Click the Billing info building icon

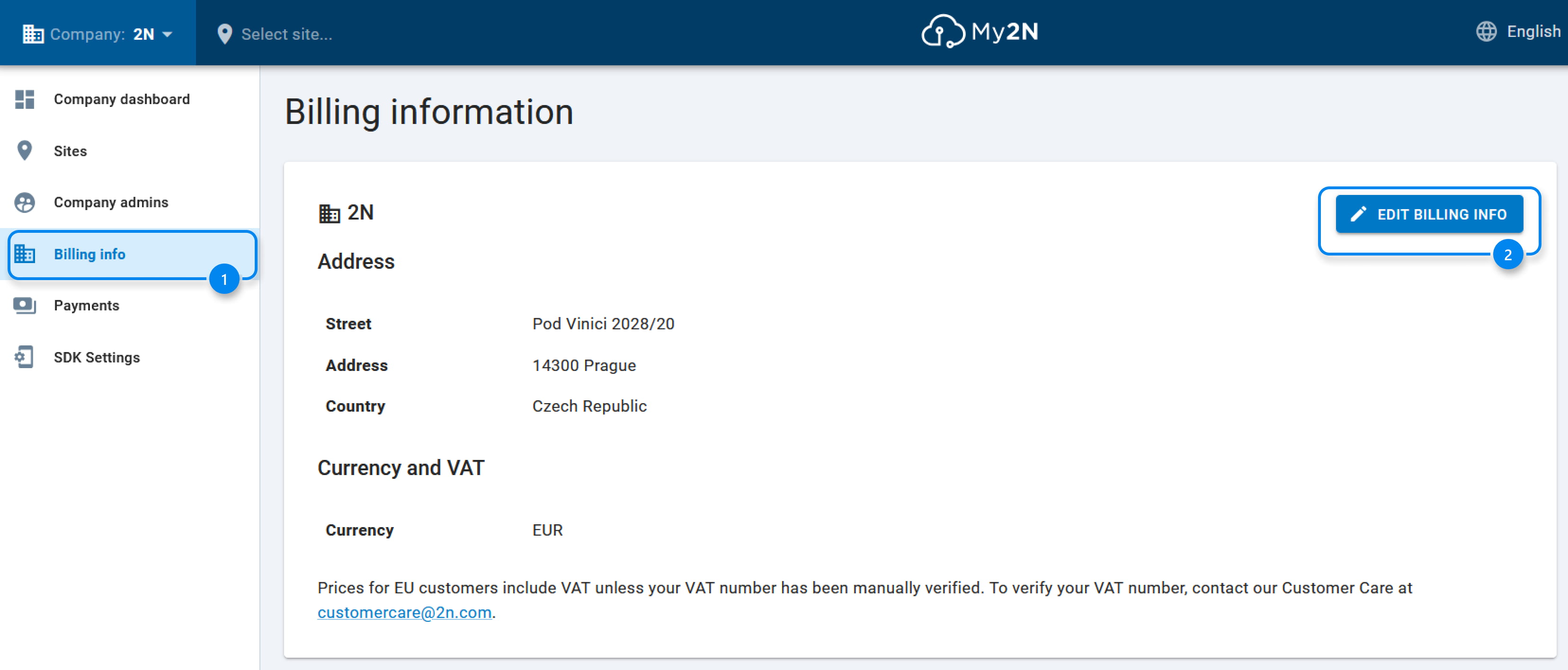pos(25,254)
